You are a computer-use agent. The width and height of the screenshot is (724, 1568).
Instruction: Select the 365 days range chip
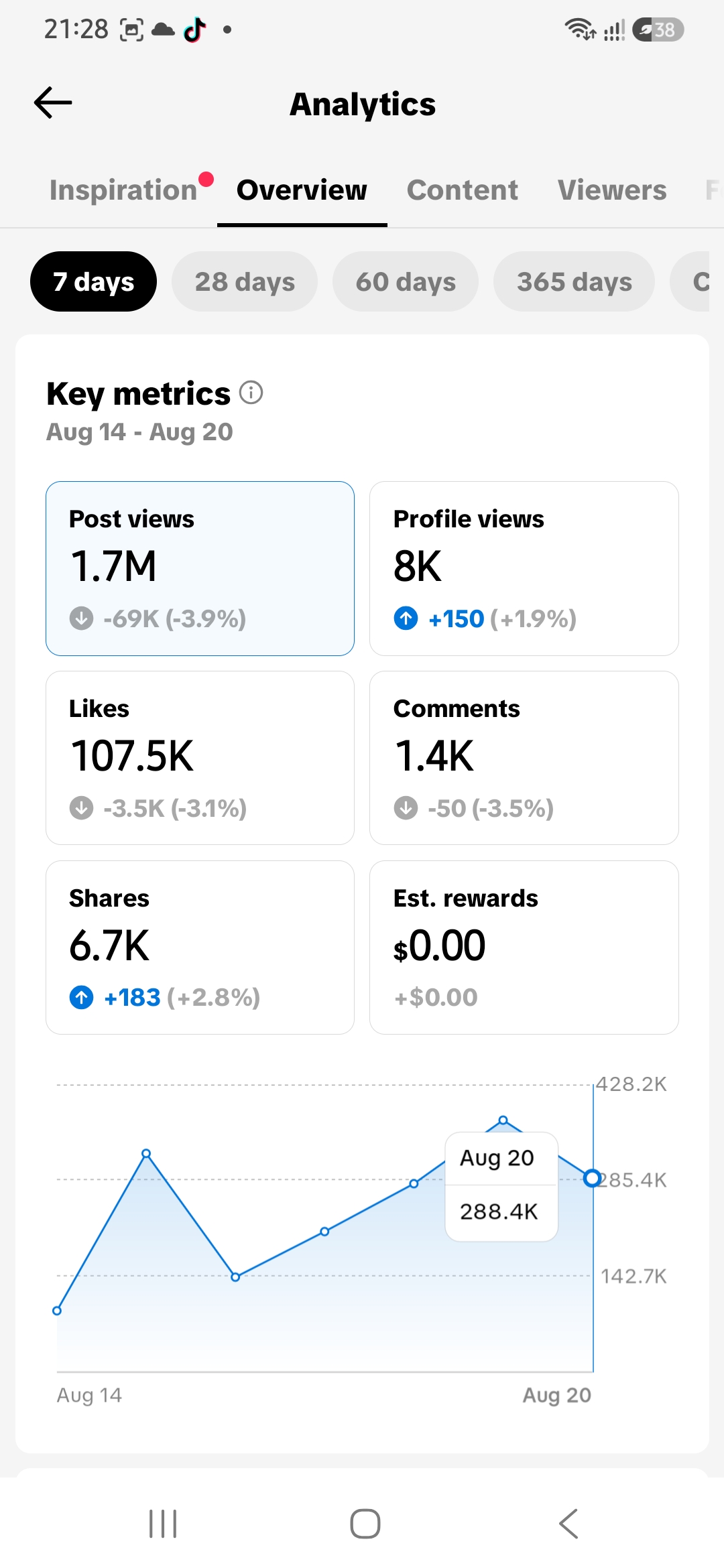[575, 281]
